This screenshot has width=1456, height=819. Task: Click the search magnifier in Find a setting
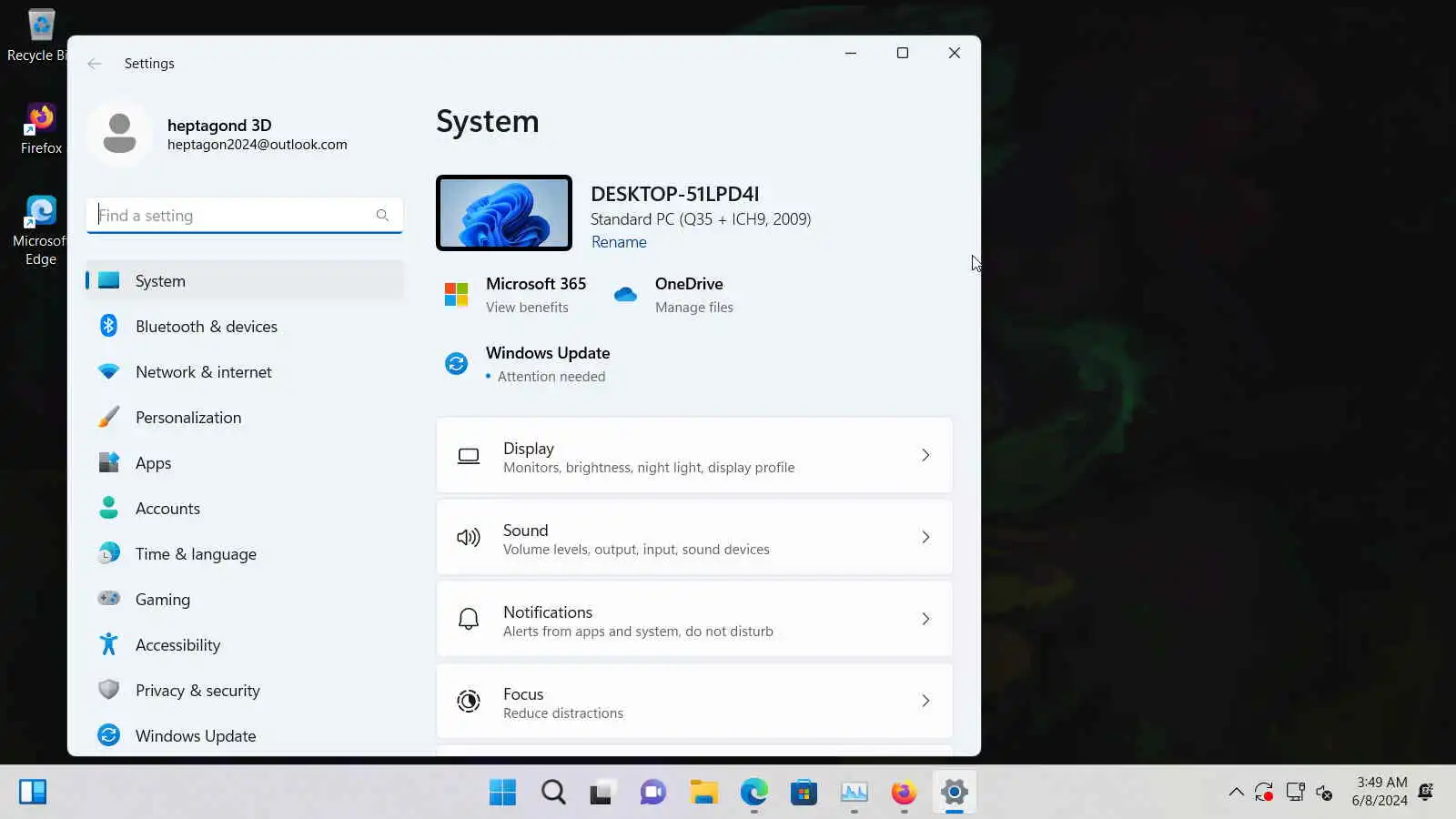382,216
